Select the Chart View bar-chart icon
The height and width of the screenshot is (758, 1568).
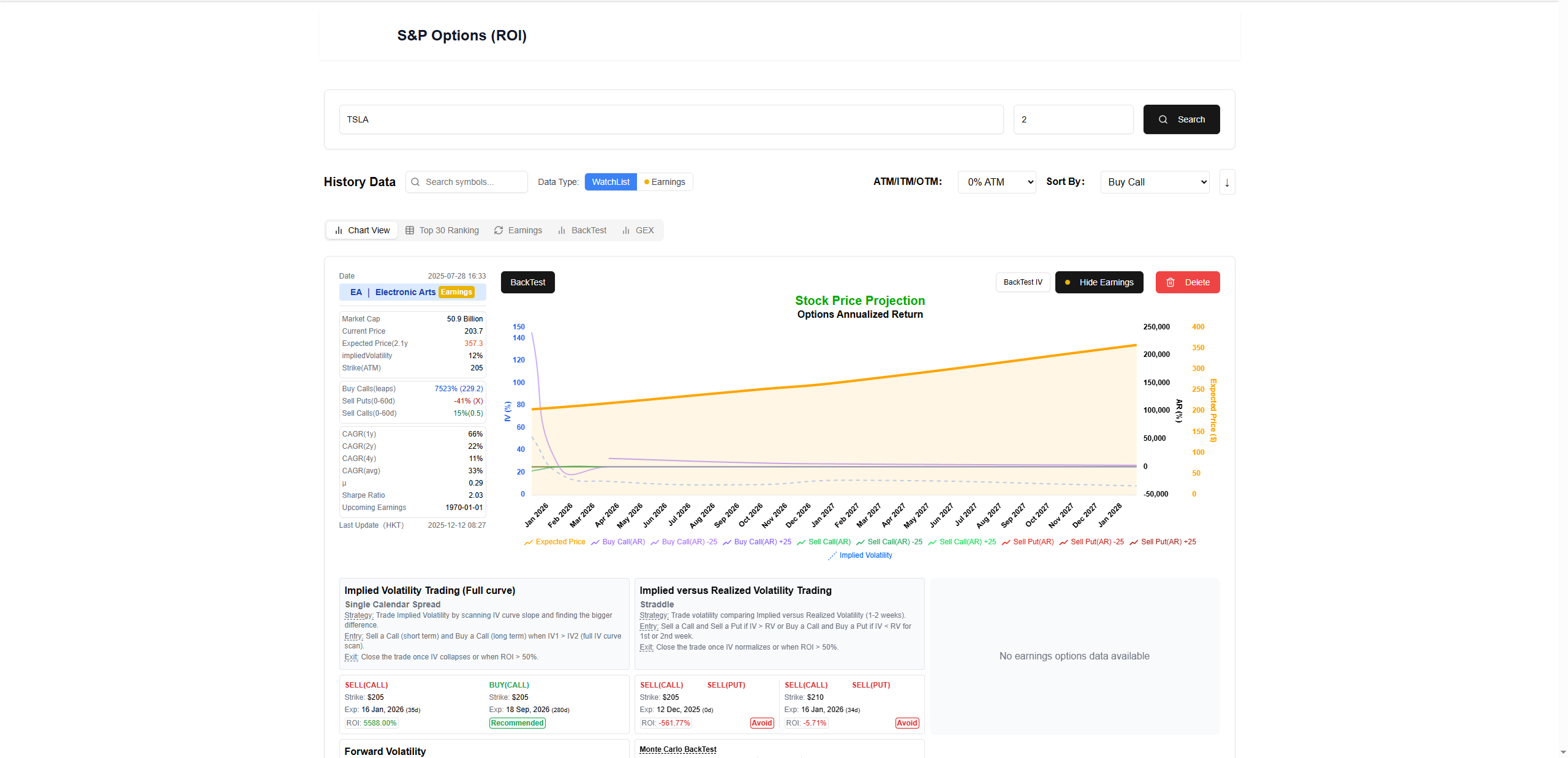[339, 230]
